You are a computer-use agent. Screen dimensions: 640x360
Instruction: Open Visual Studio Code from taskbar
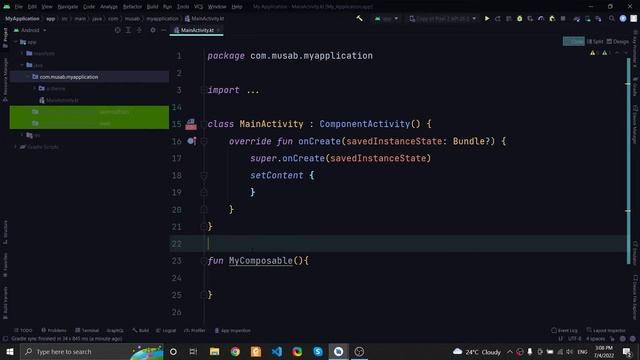coord(277,351)
